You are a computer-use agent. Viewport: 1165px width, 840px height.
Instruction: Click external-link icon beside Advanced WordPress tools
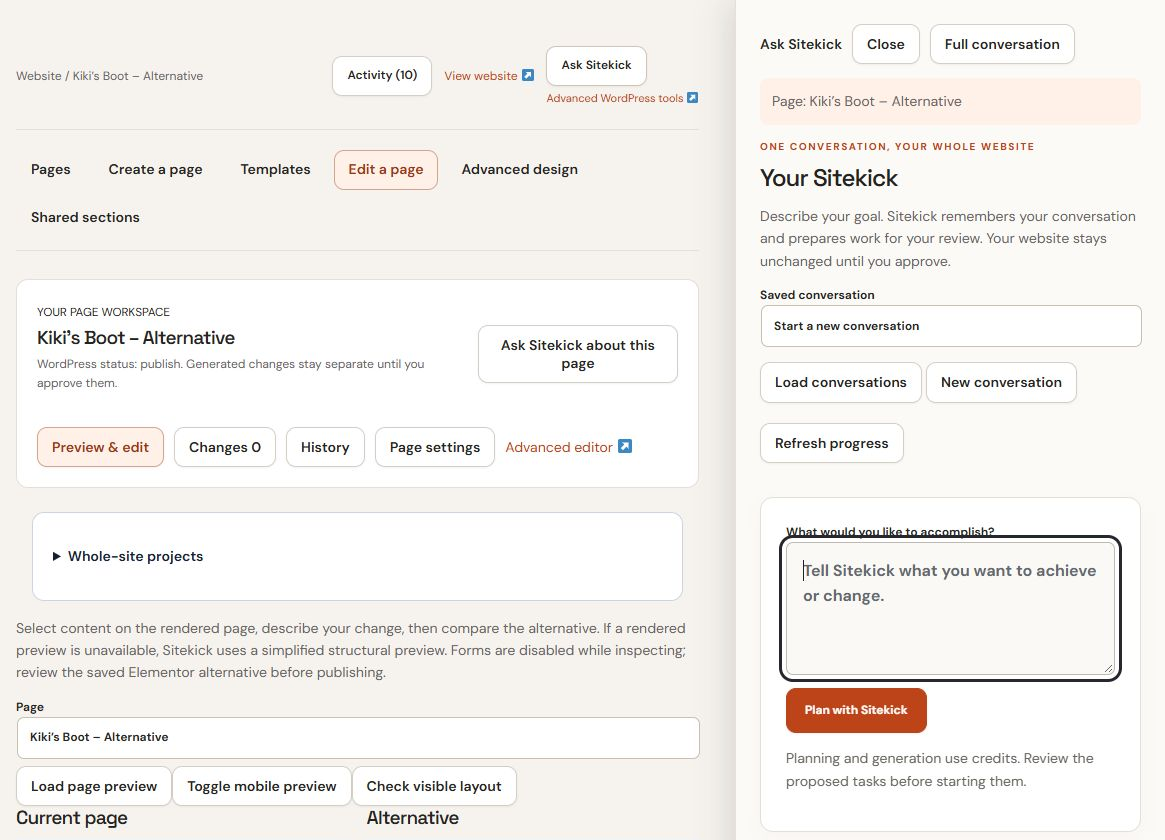(692, 97)
